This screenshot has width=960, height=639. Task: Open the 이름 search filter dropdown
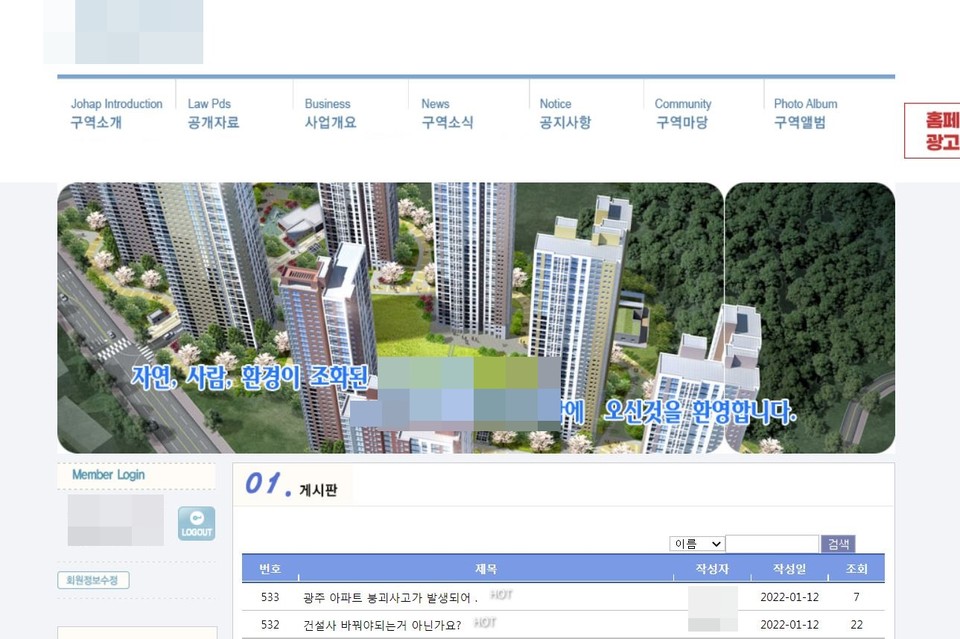point(696,543)
